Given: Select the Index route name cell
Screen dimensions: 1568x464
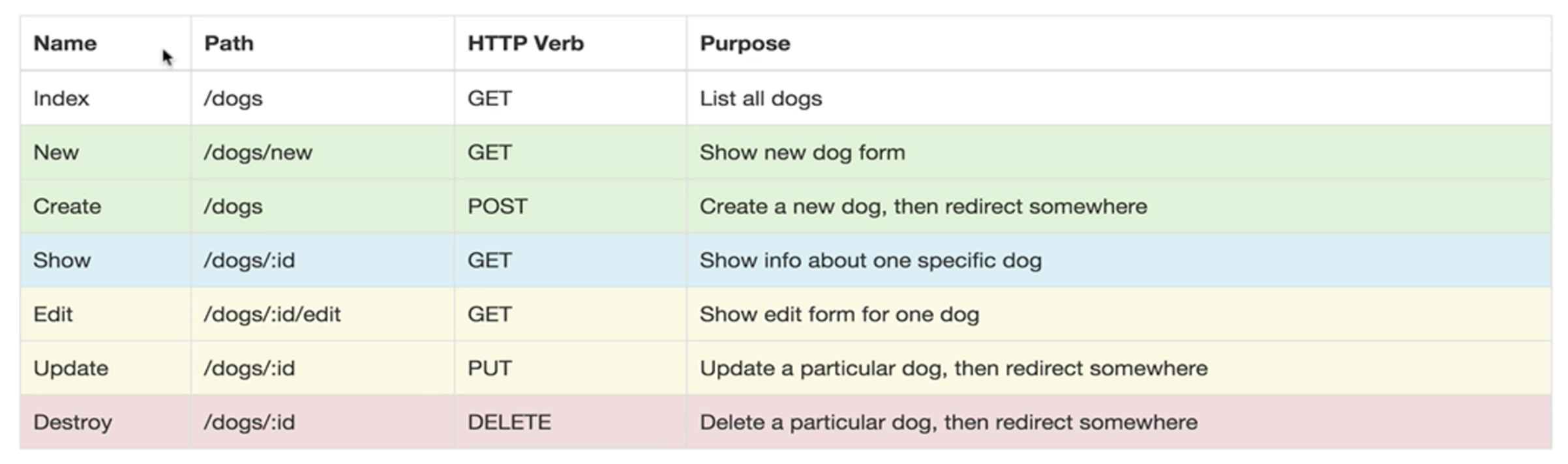Looking at the screenshot, I should click(61, 98).
